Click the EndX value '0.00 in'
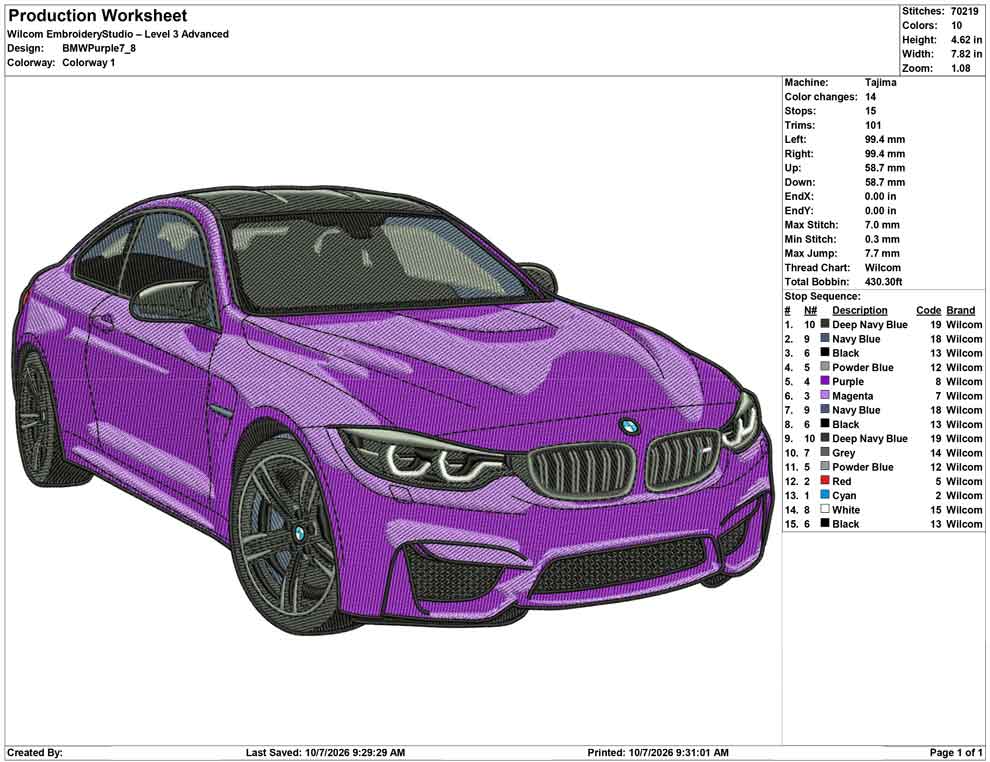The height and width of the screenshot is (762, 990). (x=880, y=196)
